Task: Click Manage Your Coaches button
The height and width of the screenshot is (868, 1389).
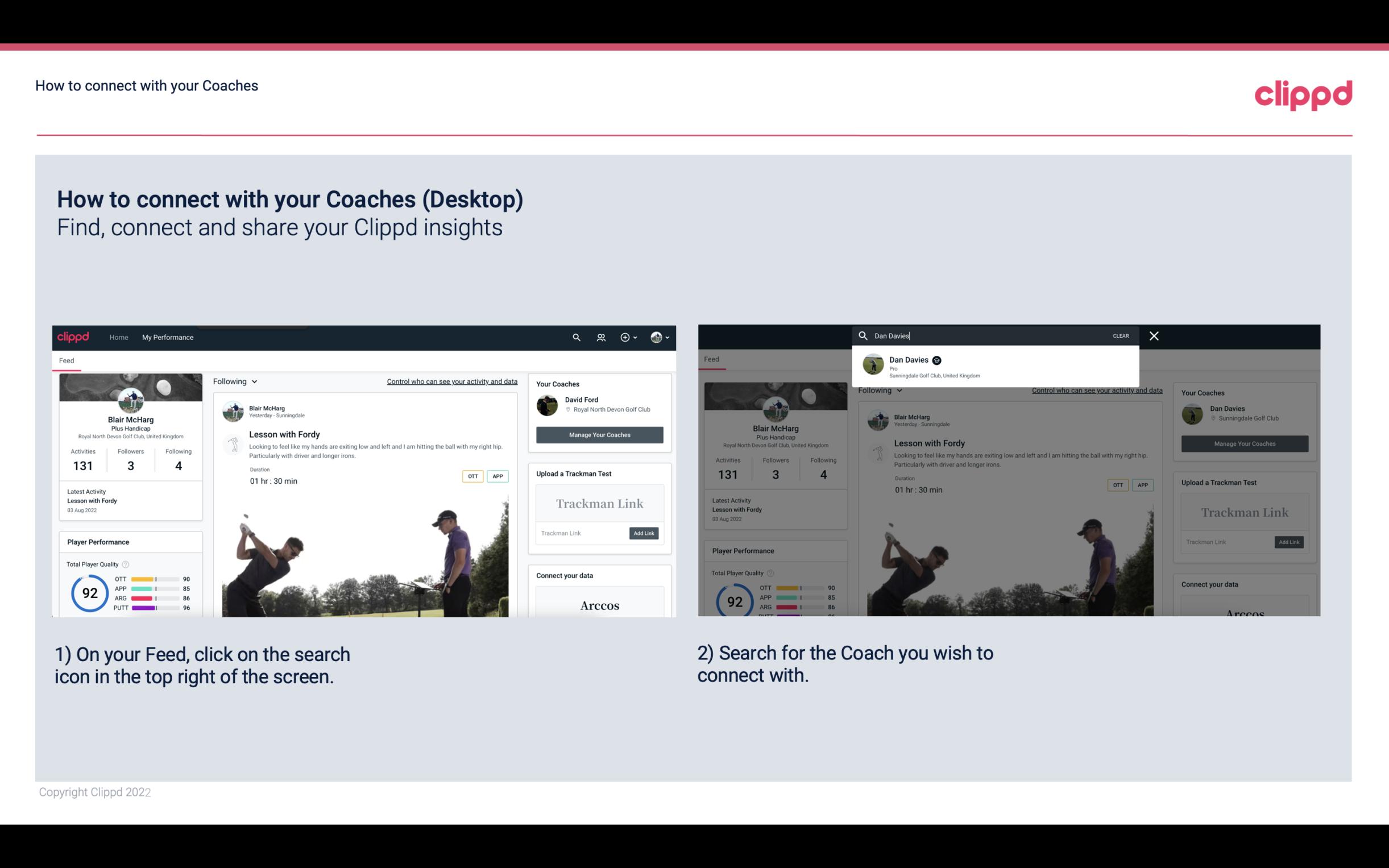Action: click(598, 434)
